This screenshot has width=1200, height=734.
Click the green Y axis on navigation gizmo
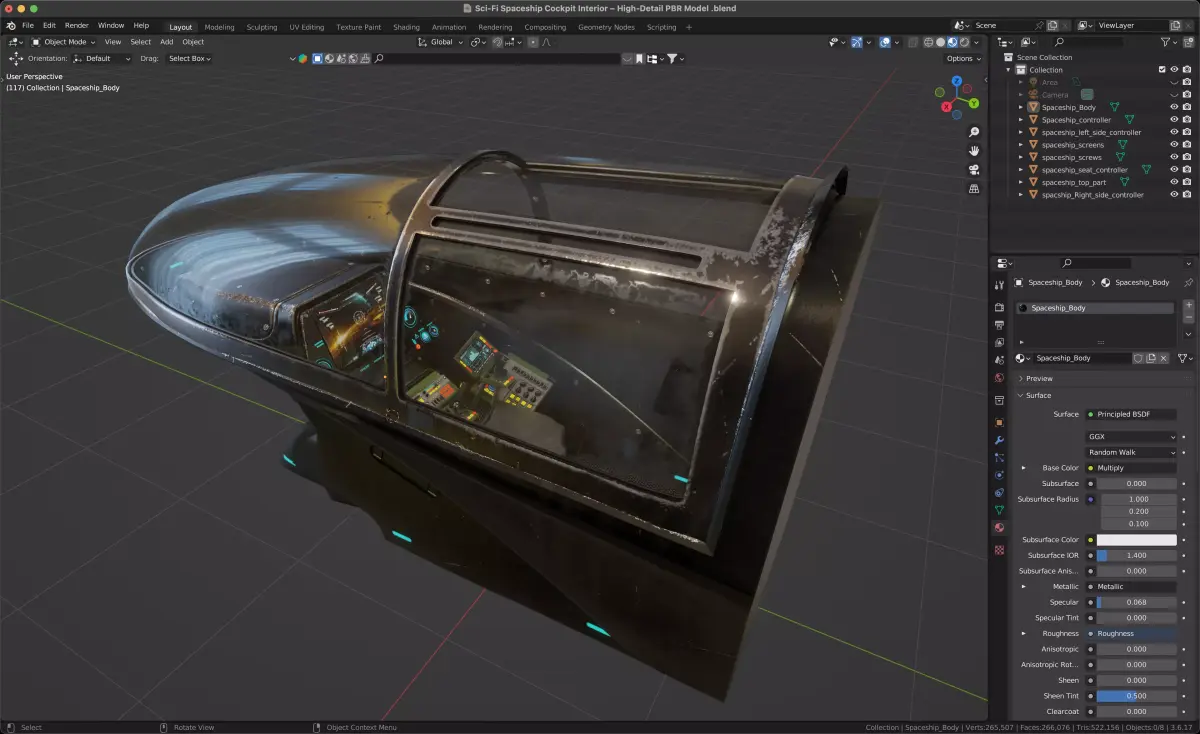[973, 102]
